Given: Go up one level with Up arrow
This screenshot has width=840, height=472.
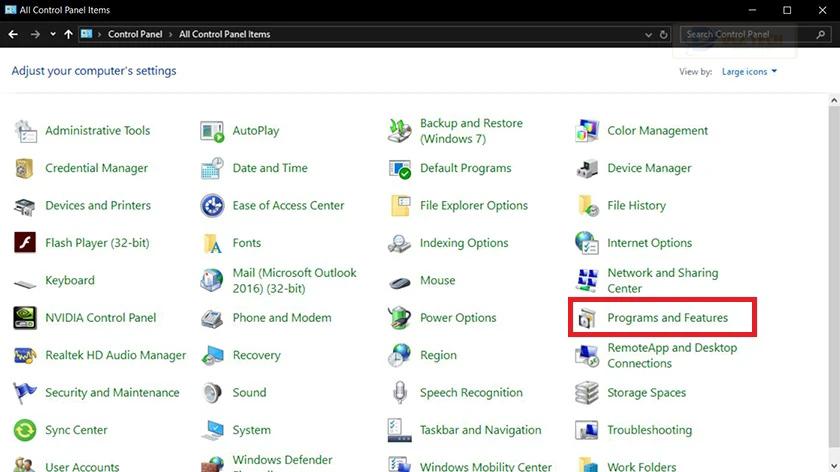Looking at the screenshot, I should (x=68, y=34).
